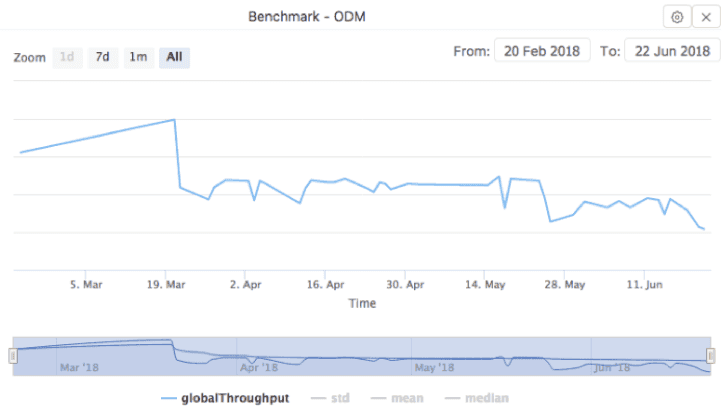This screenshot has height=414, width=725.
Task: Click the globalThroughput blue line legend marker
Action: pos(169,399)
